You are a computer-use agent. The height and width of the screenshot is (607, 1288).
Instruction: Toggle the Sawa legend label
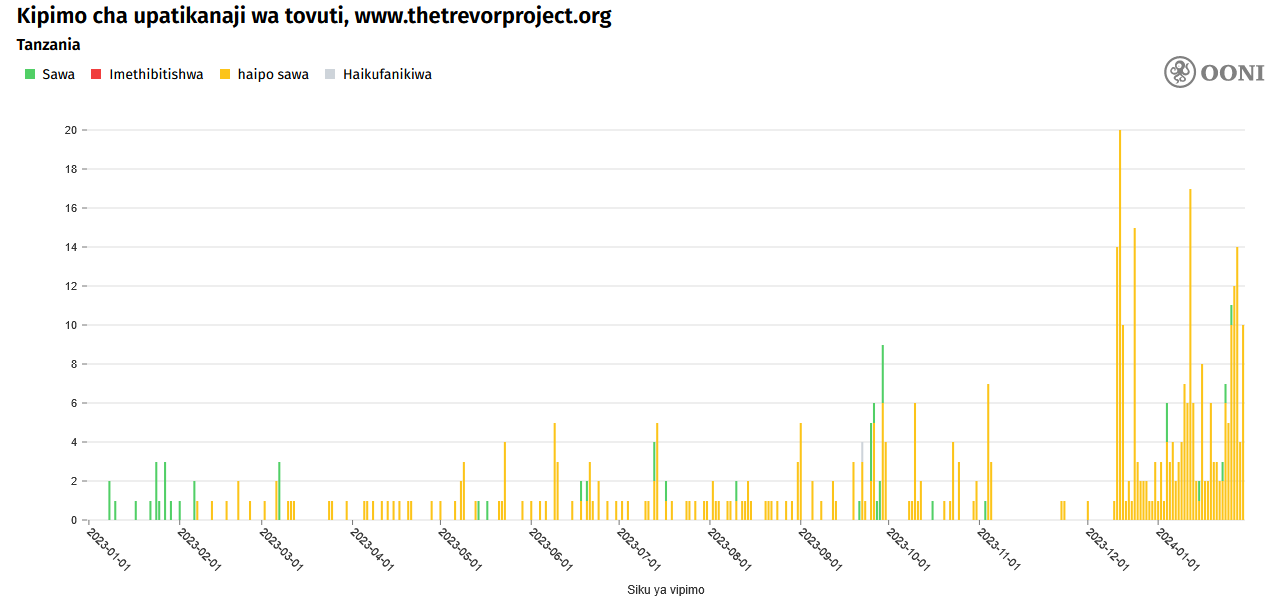click(x=58, y=74)
